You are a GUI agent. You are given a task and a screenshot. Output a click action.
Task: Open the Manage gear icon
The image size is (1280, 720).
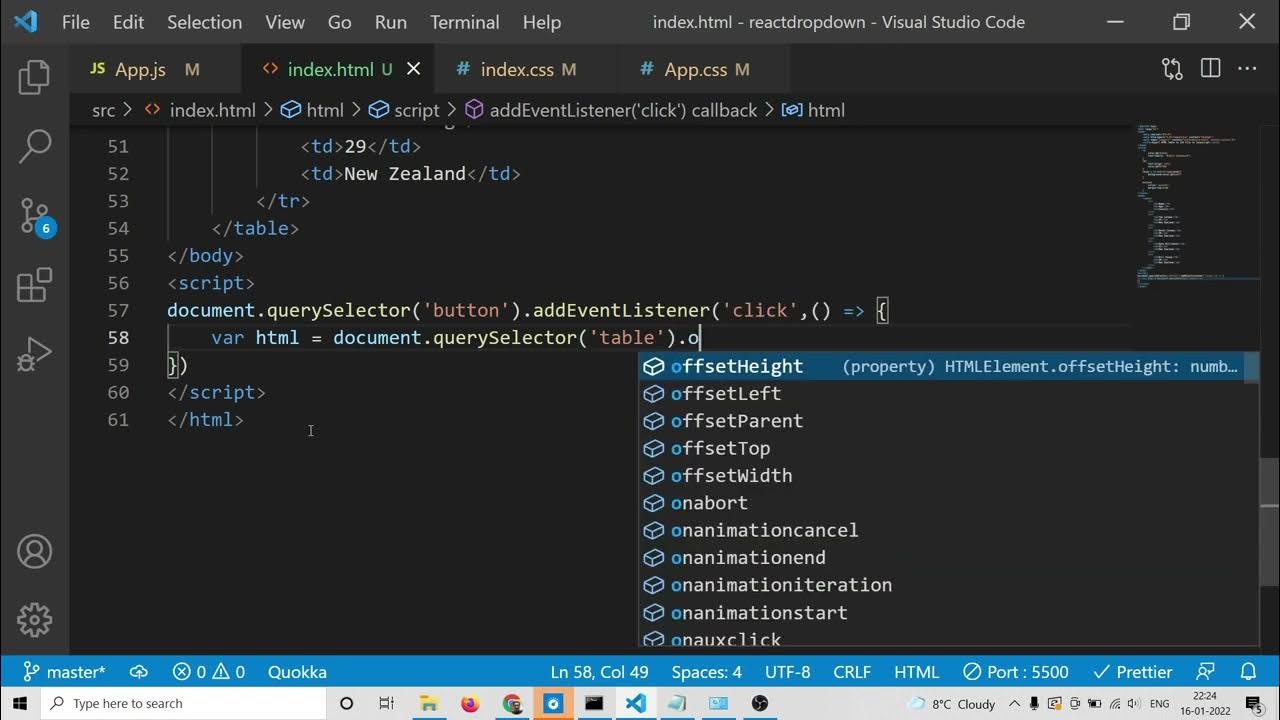[34, 619]
